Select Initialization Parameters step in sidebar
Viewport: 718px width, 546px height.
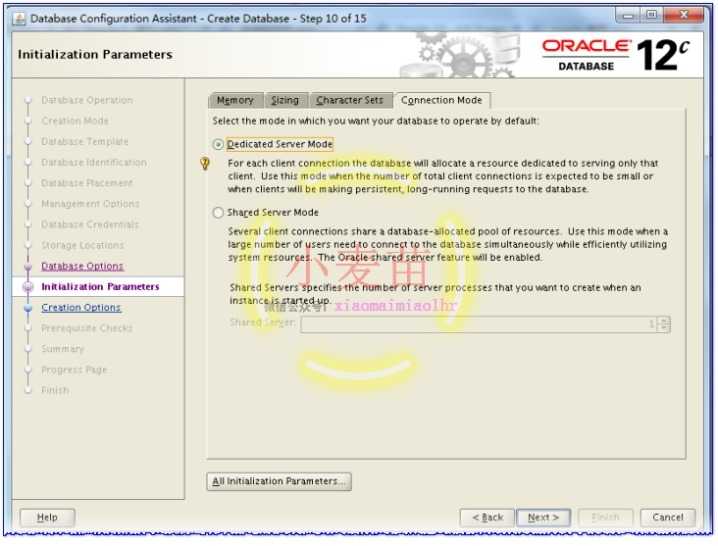coord(100,287)
